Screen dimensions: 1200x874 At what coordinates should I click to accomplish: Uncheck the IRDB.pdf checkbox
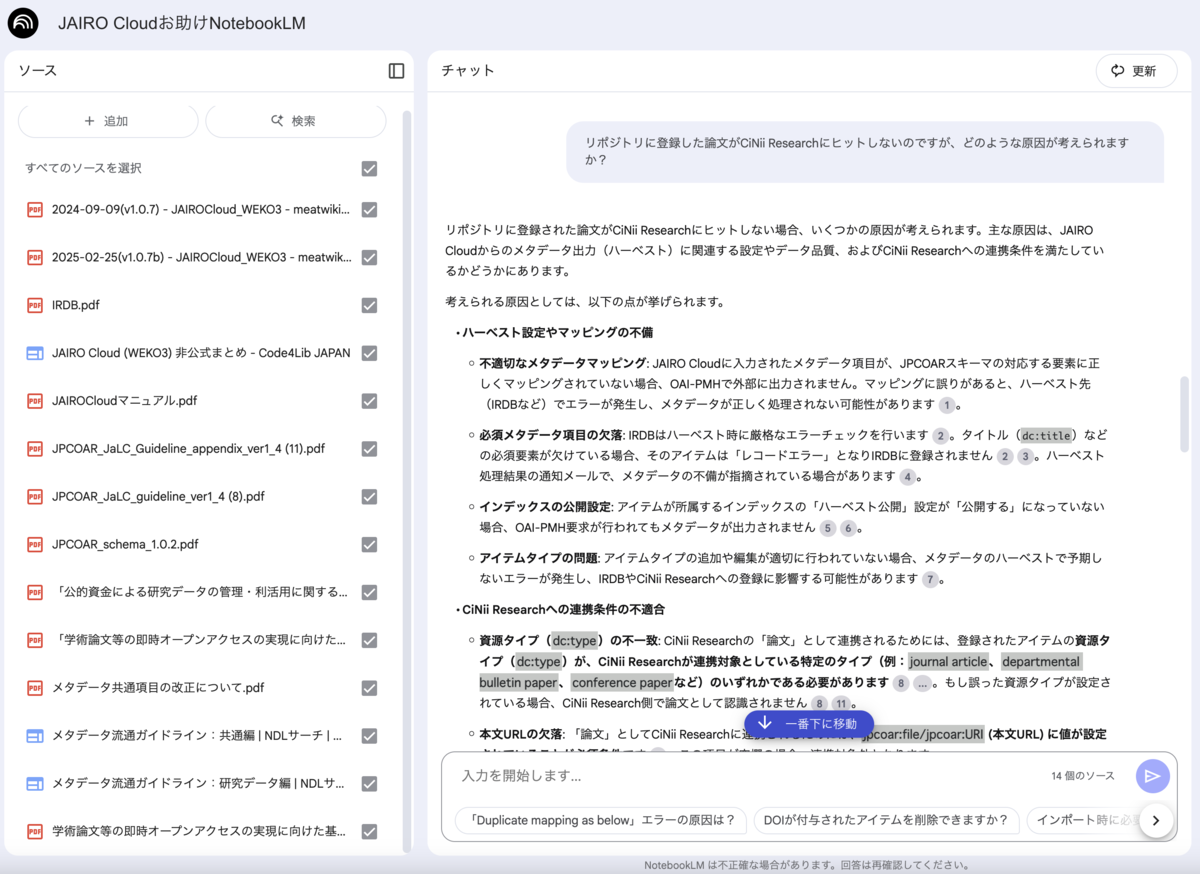click(369, 305)
